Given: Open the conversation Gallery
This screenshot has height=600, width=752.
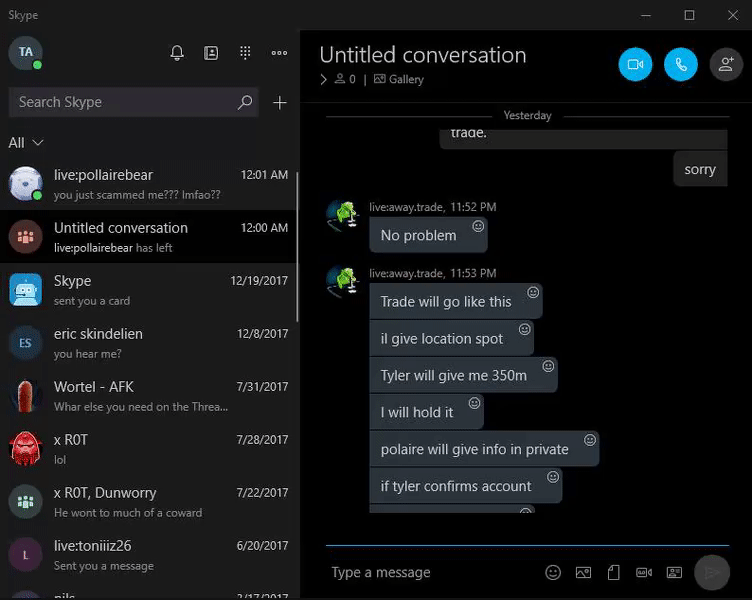Looking at the screenshot, I should click(x=399, y=79).
